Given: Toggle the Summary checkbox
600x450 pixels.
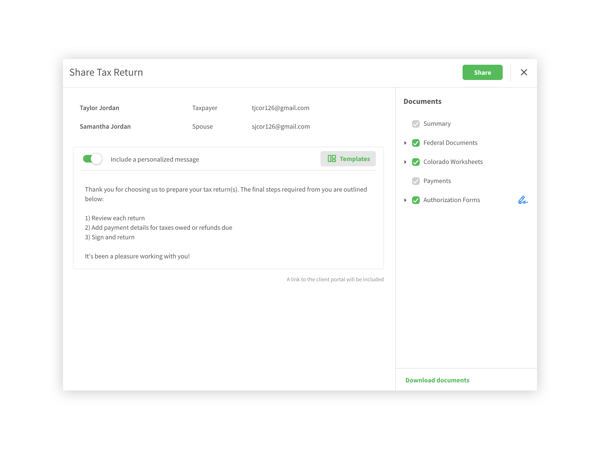Looking at the screenshot, I should coord(416,124).
